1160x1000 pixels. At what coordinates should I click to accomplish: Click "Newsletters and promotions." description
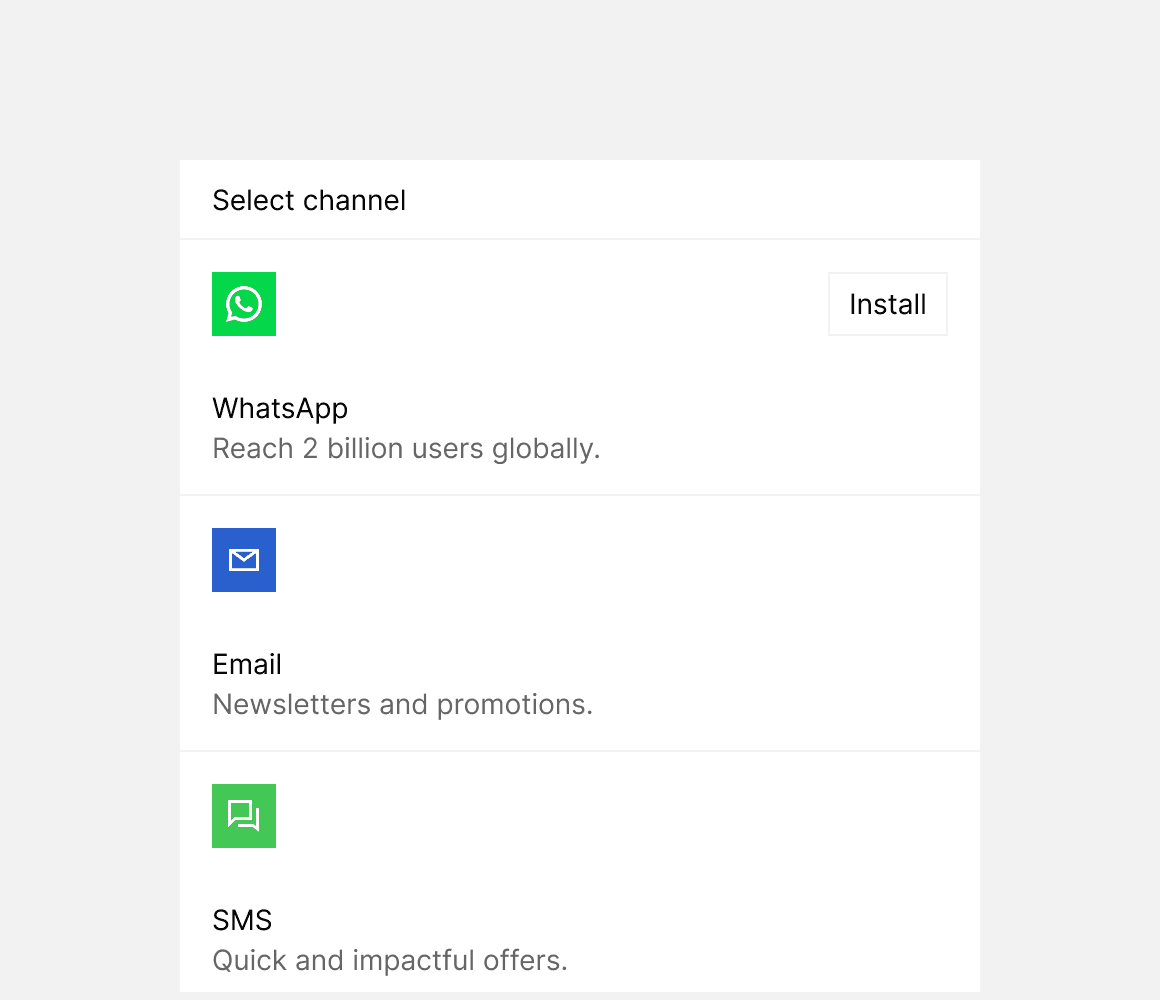coord(403,705)
